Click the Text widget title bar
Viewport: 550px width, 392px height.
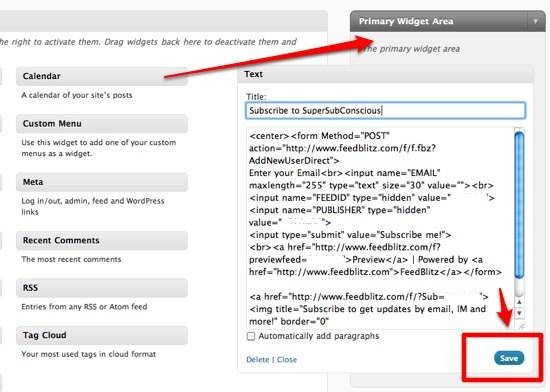[x=385, y=74]
